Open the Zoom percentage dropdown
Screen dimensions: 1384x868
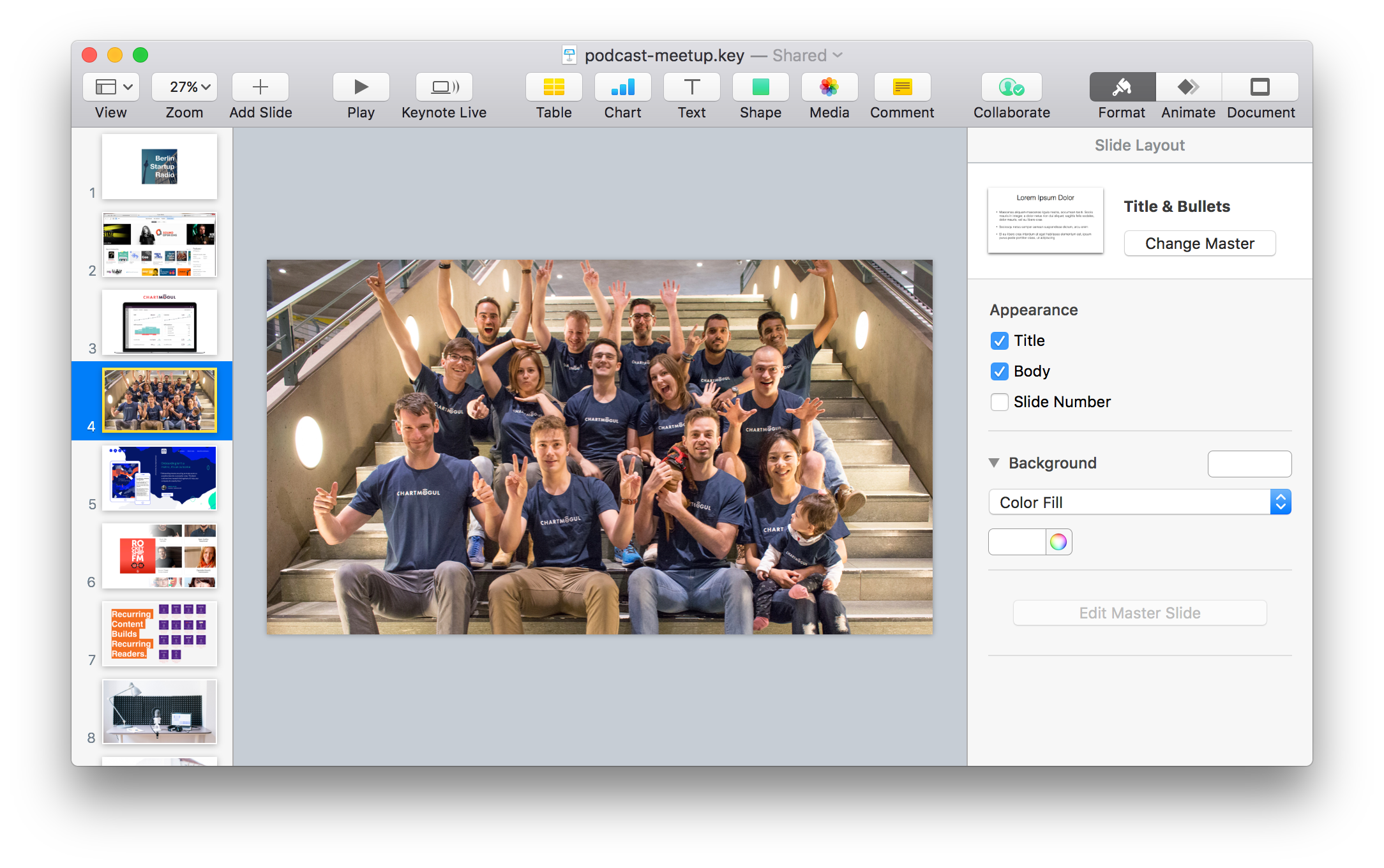184,87
